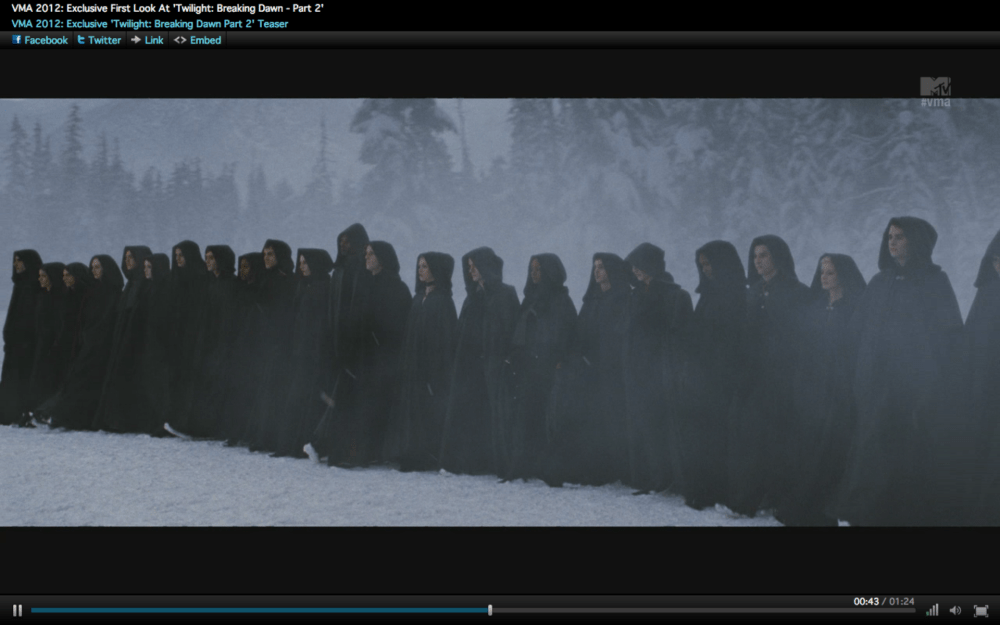
Task: Grab the progress bar scrubber handle
Action: pyautogui.click(x=490, y=610)
